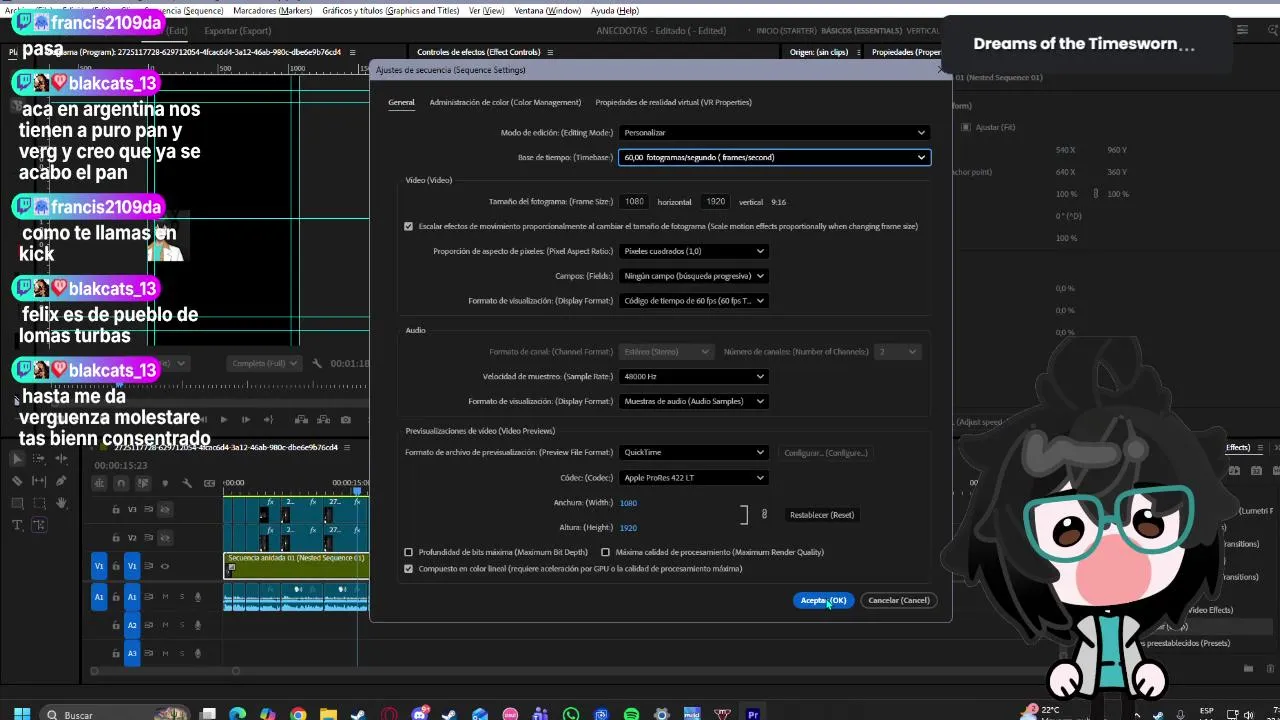Open Pixel Aspect Ratio dropdown
The image size is (1280, 720).
(693, 251)
